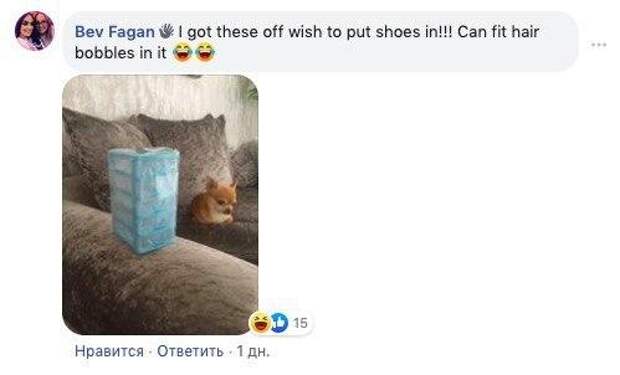Reply to the comment using Ответить
Screen dimensions: 620x375
click(190, 351)
